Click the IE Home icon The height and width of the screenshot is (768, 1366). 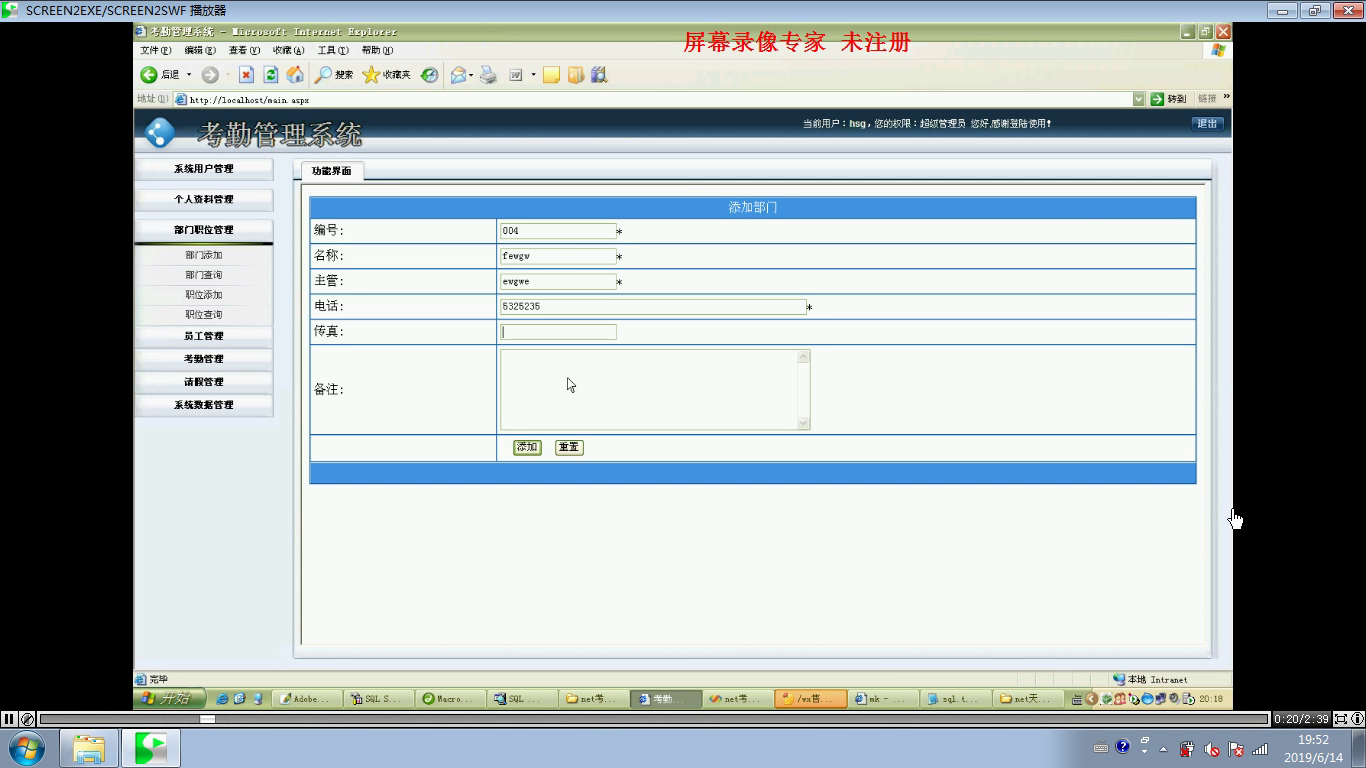(295, 75)
